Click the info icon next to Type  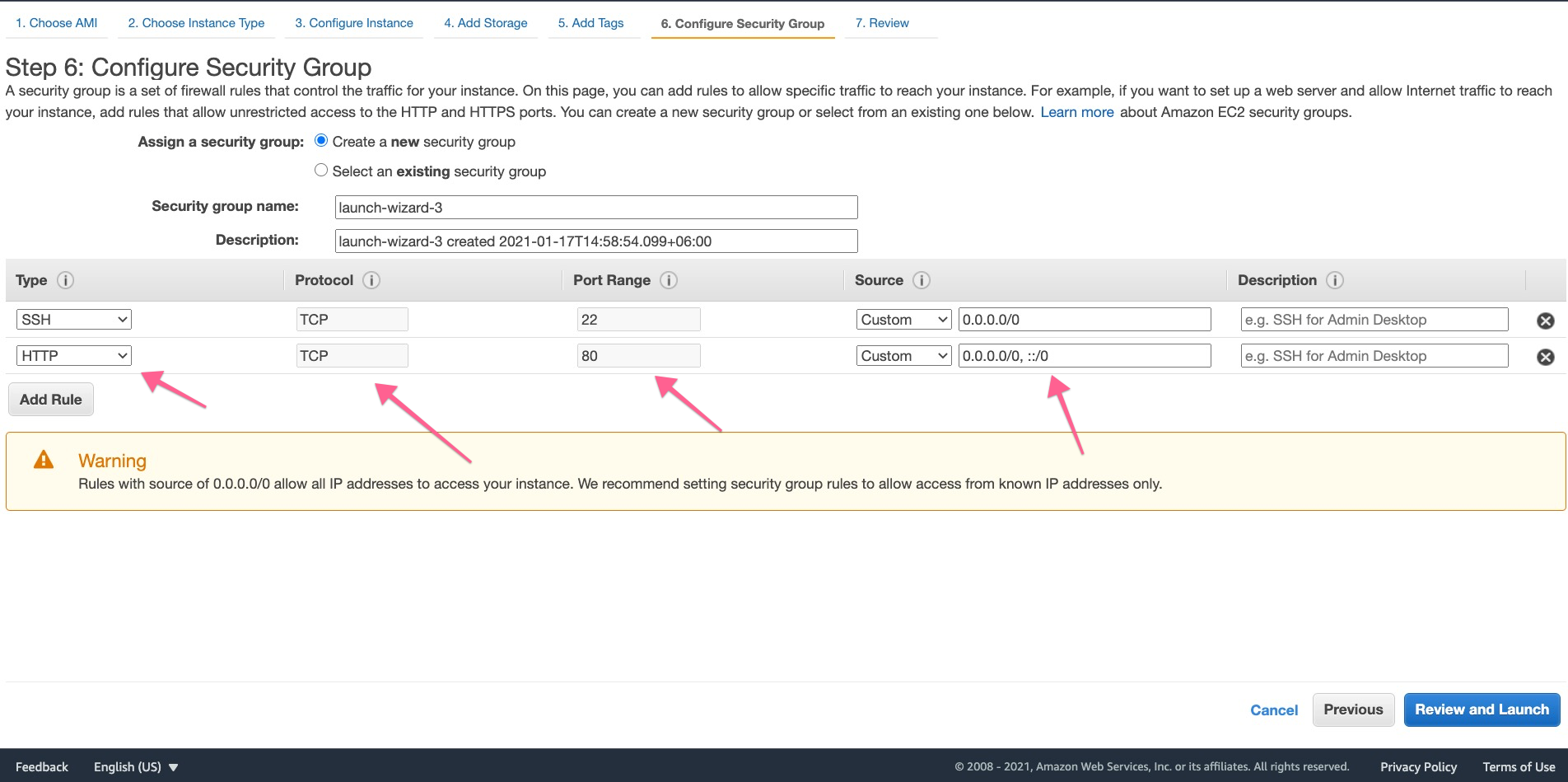pyautogui.click(x=66, y=280)
